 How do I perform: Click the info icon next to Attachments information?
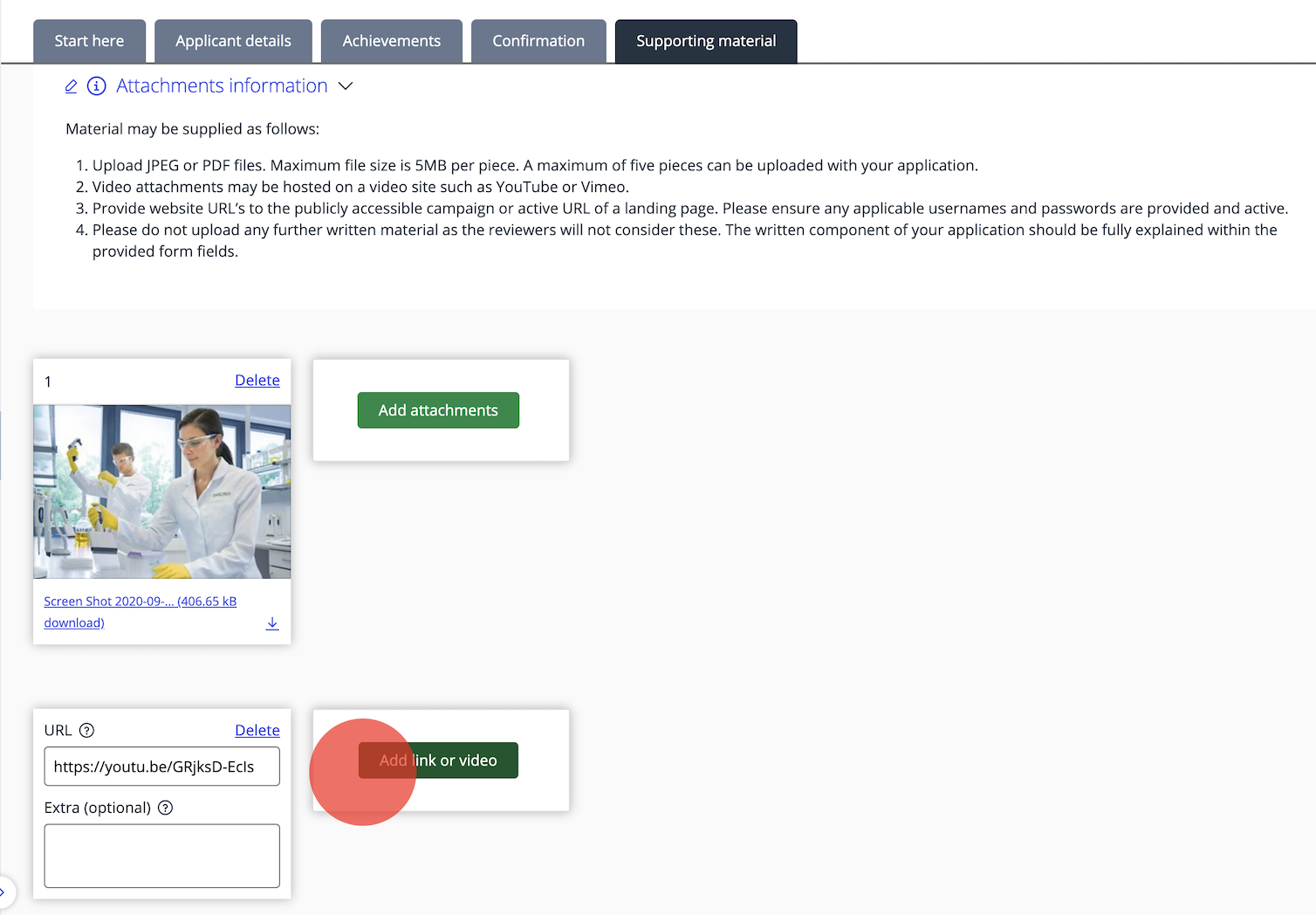pos(97,86)
